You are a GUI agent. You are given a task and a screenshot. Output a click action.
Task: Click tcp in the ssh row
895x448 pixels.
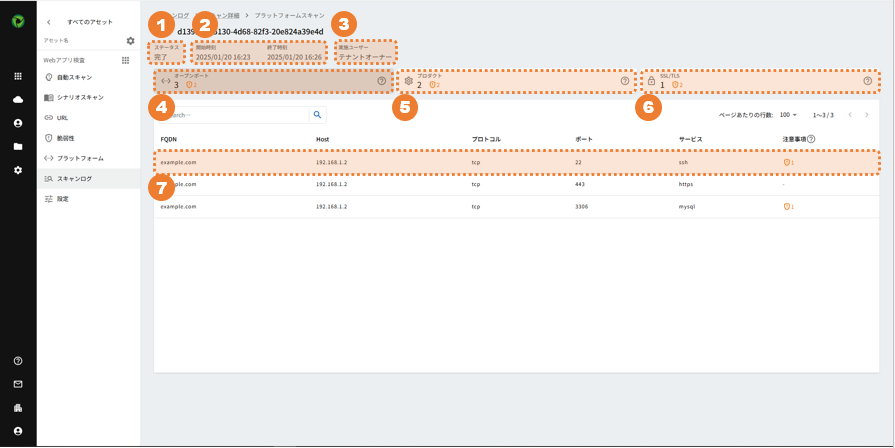click(x=475, y=163)
